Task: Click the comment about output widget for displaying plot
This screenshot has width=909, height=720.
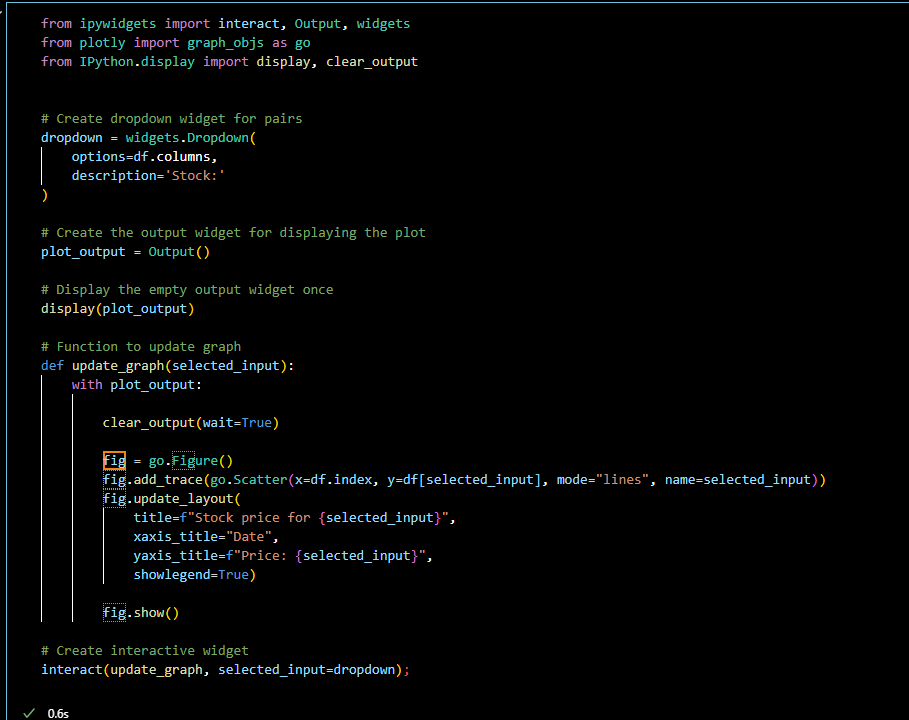Action: coord(233,232)
